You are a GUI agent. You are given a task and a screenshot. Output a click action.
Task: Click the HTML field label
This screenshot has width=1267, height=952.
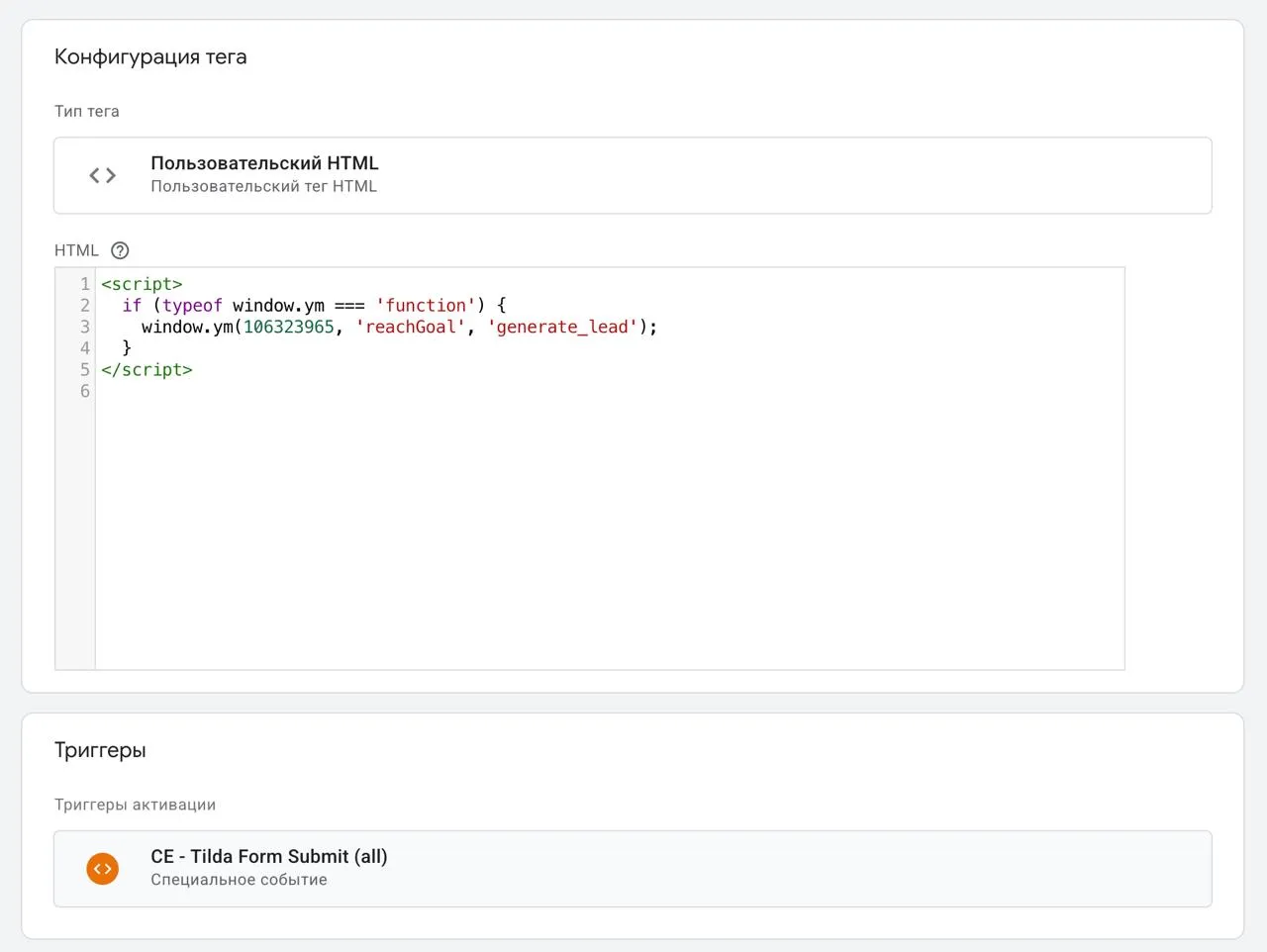point(76,250)
